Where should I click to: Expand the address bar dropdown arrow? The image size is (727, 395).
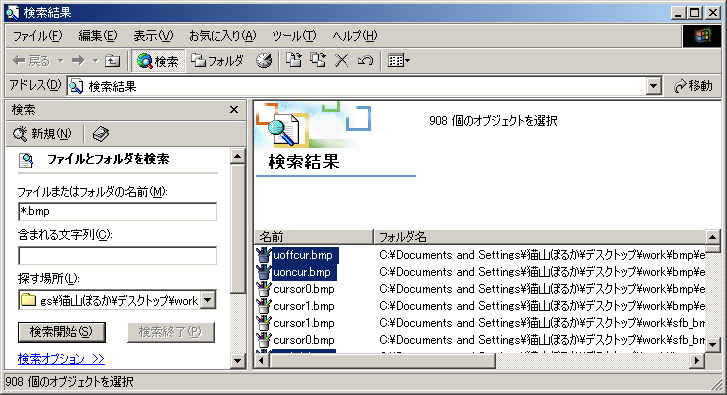[x=654, y=86]
